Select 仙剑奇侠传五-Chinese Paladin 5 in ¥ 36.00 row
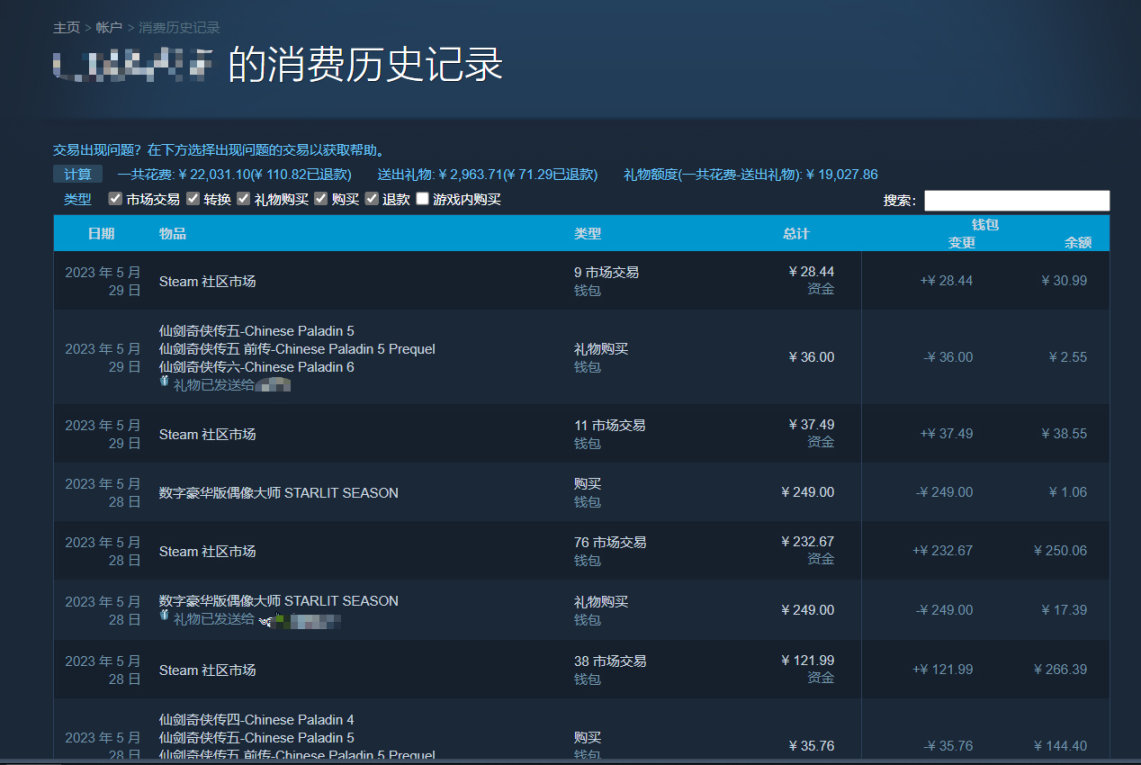The height and width of the screenshot is (765, 1141). (256, 331)
